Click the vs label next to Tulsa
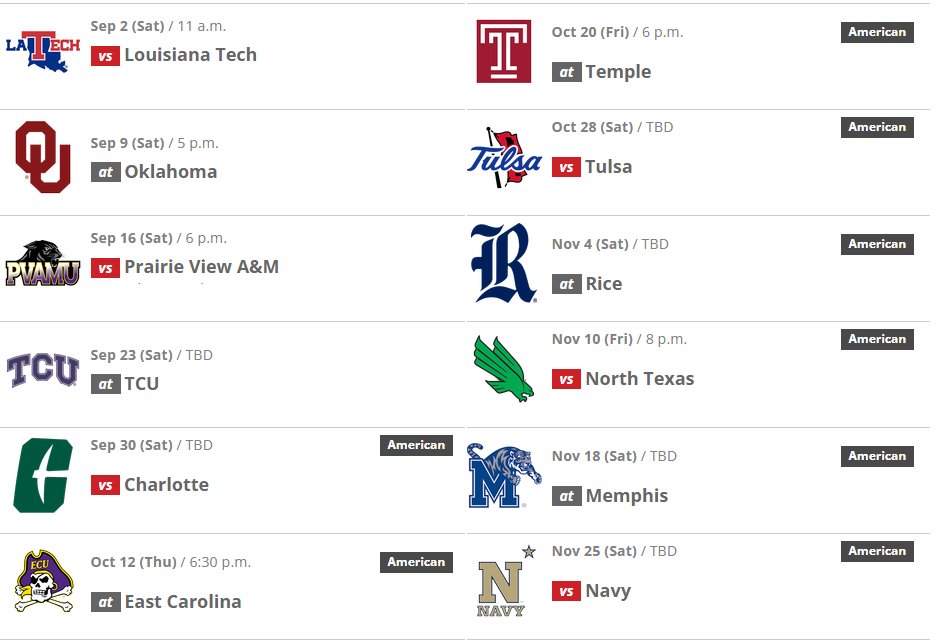This screenshot has width=946, height=640. click(x=566, y=167)
